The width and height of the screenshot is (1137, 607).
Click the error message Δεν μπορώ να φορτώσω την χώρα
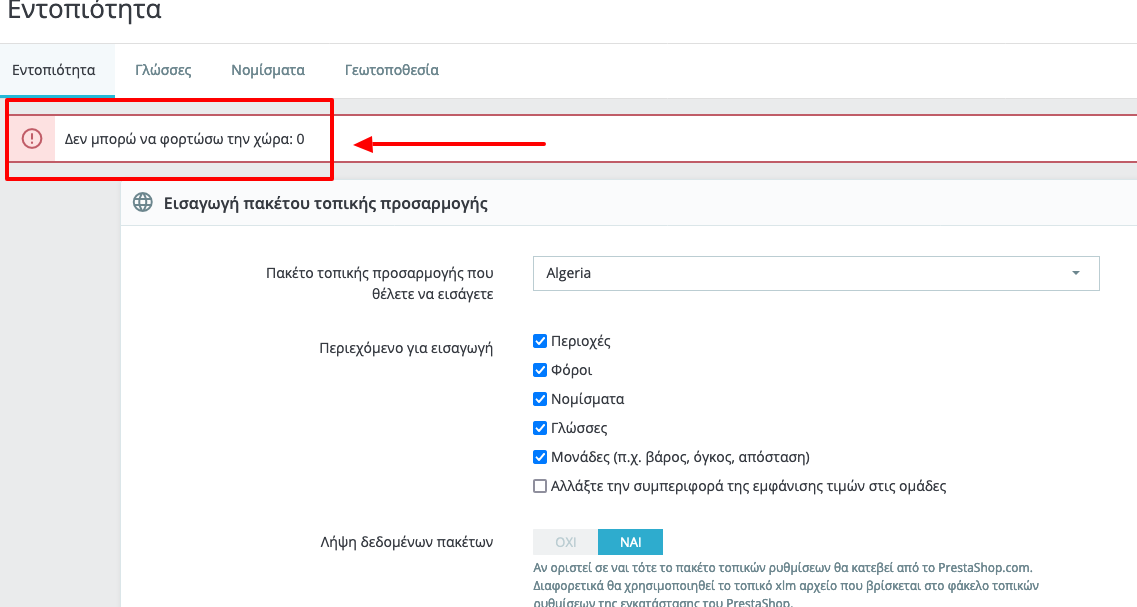184,139
